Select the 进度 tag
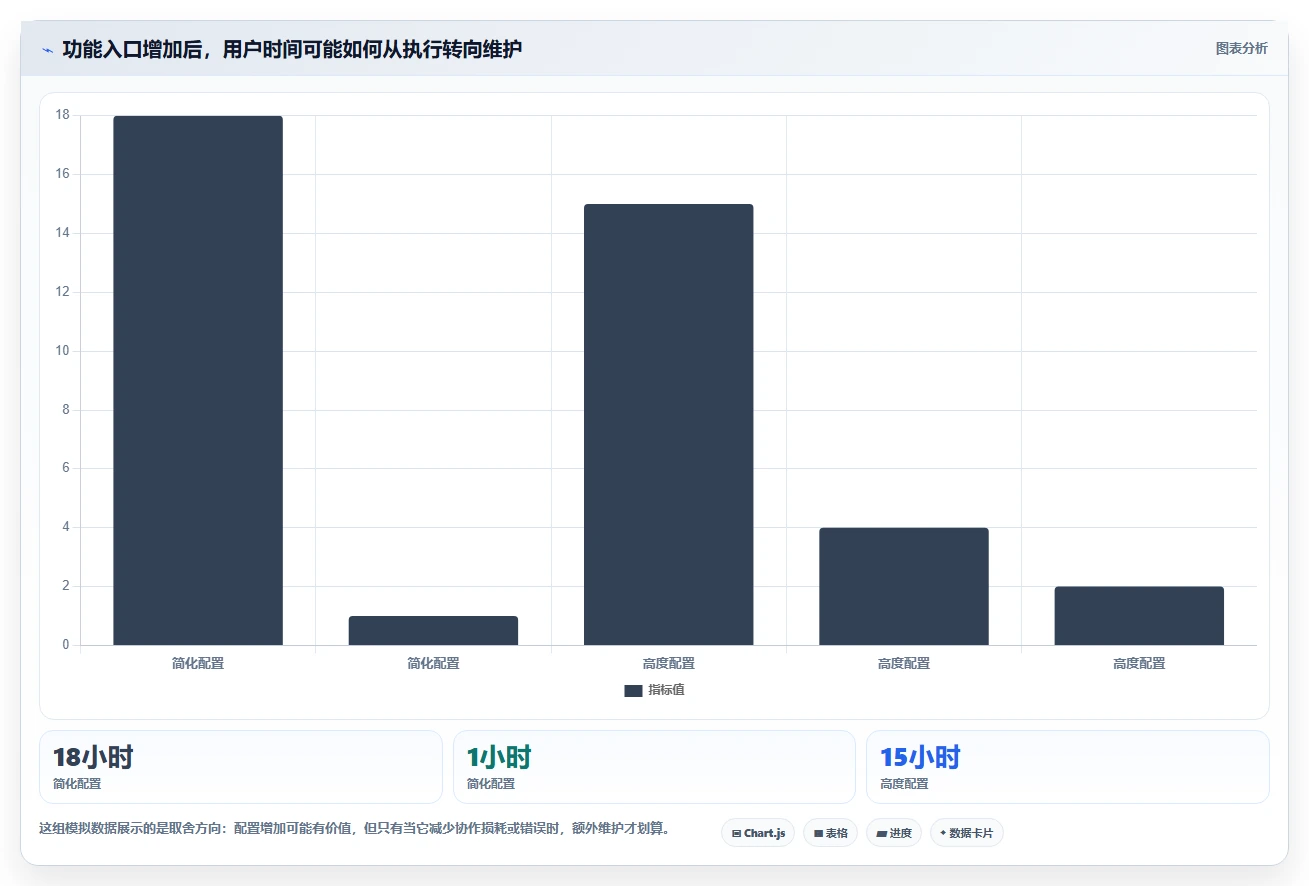 tap(893, 833)
